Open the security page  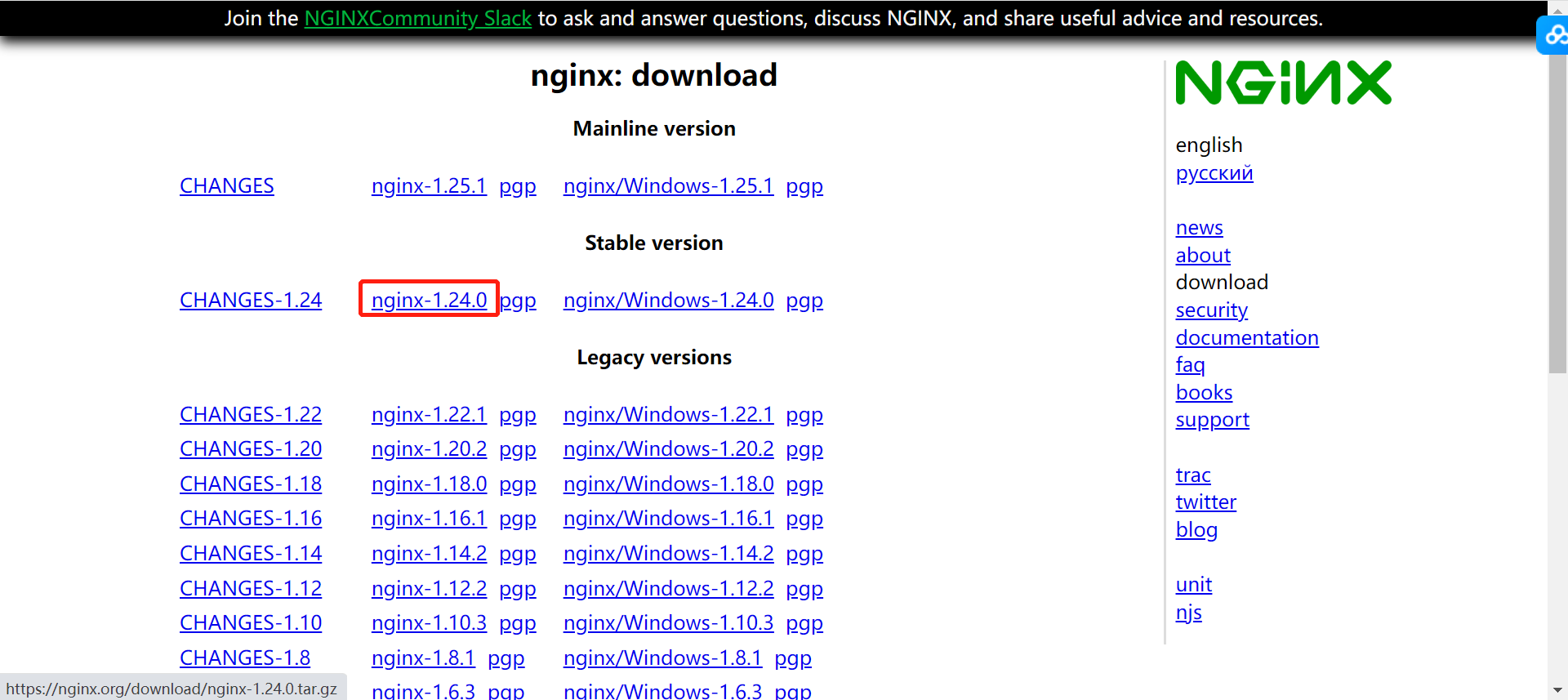[x=1212, y=310]
